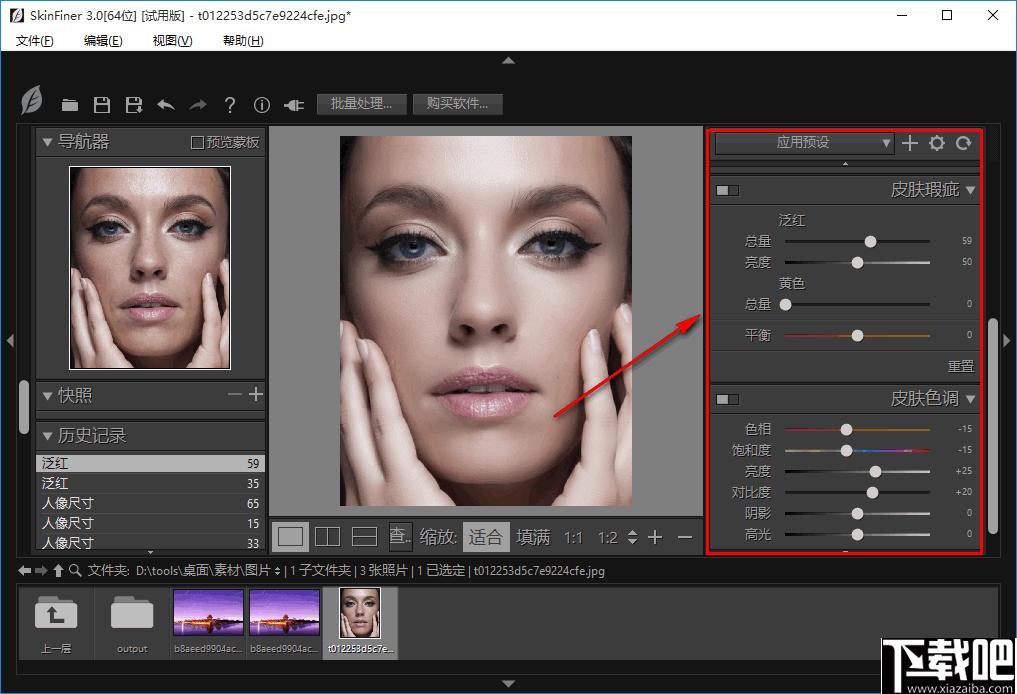This screenshot has width=1017, height=694.
Task: Adjust the 平衡 slider
Action: (x=857, y=335)
